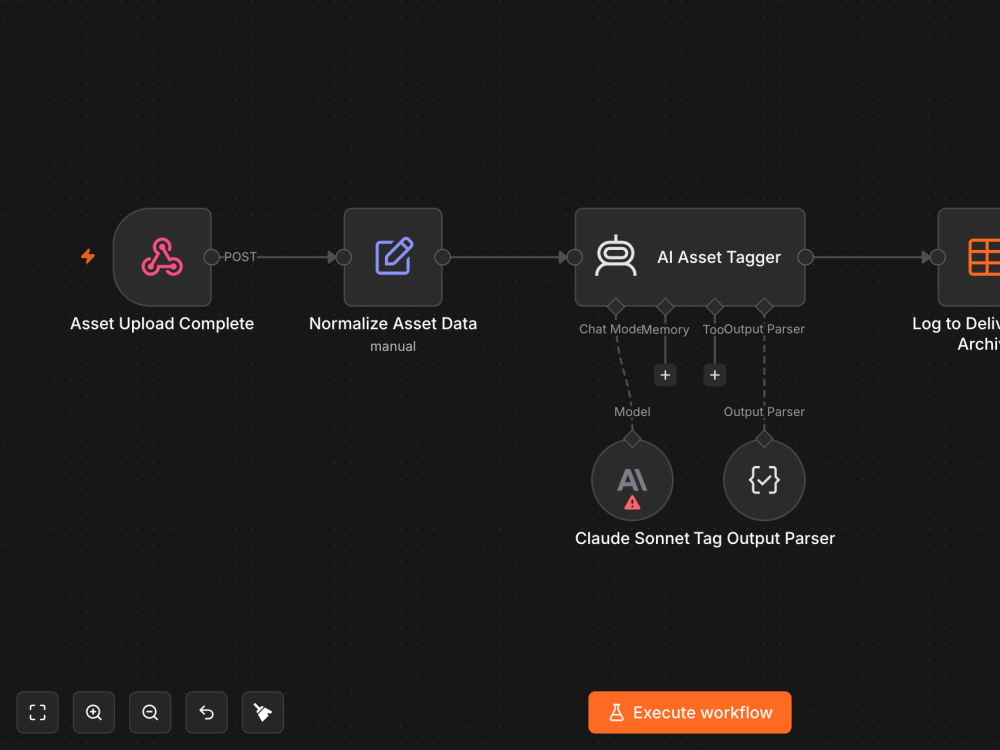
Task: Click input connector of Normalize Asset Data
Action: point(344,257)
